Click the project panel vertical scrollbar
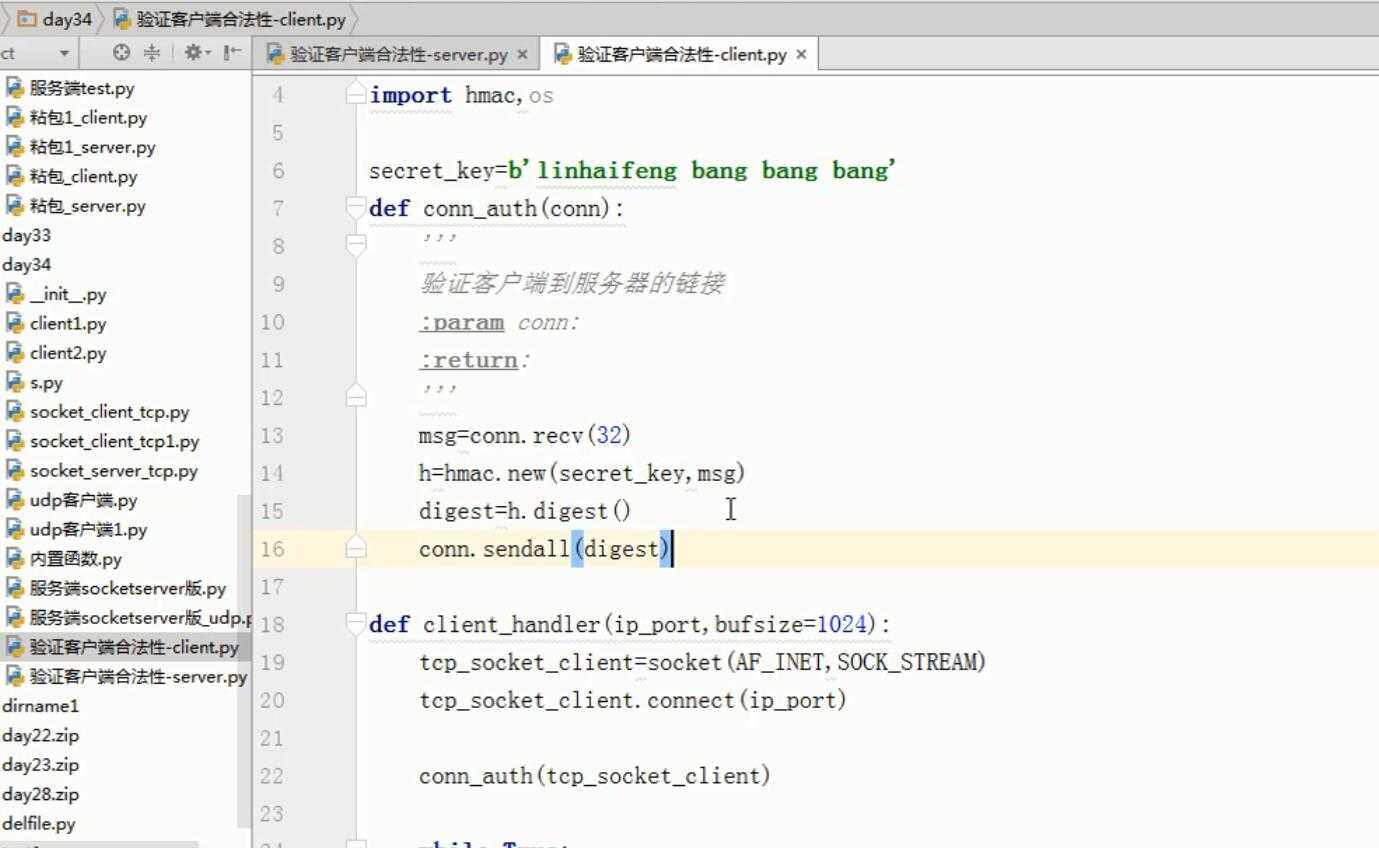The width and height of the screenshot is (1379, 848). click(x=244, y=660)
